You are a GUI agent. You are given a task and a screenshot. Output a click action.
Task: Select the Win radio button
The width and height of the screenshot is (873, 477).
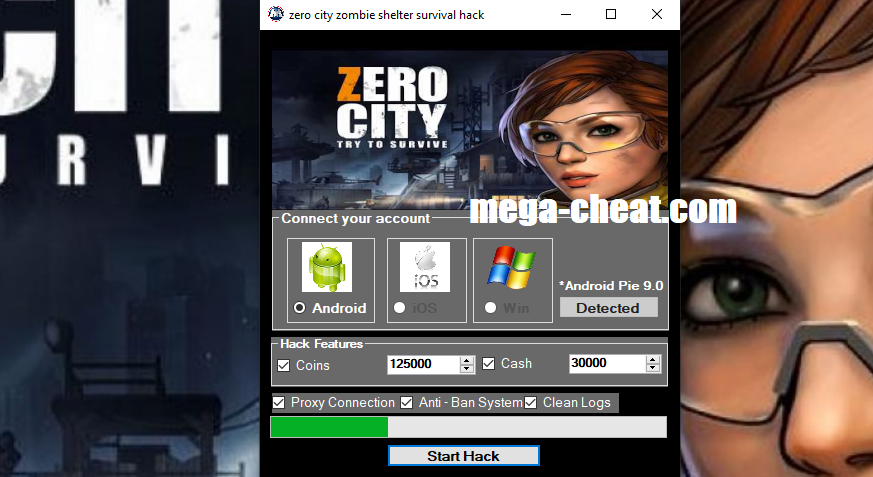[490, 308]
